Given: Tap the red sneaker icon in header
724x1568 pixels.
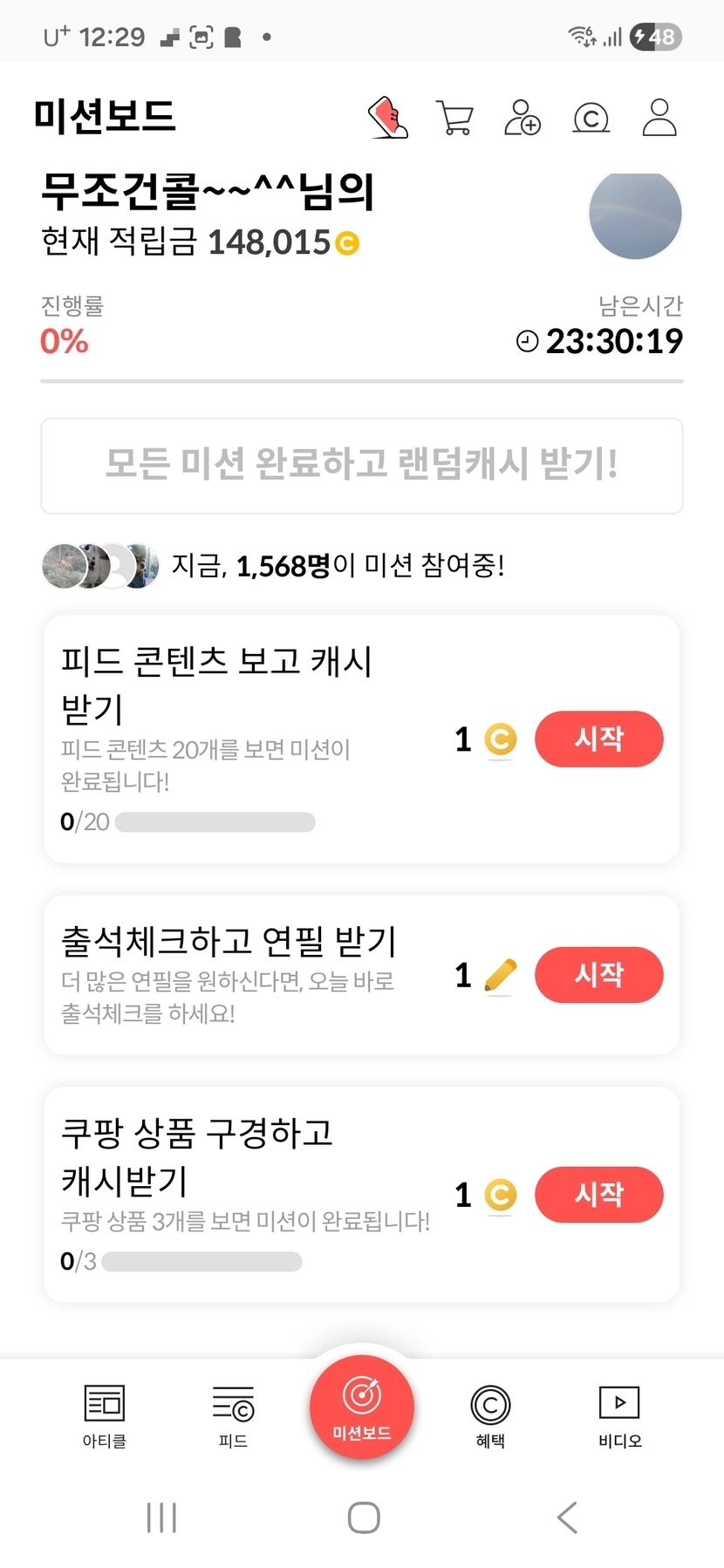Looking at the screenshot, I should (x=388, y=118).
